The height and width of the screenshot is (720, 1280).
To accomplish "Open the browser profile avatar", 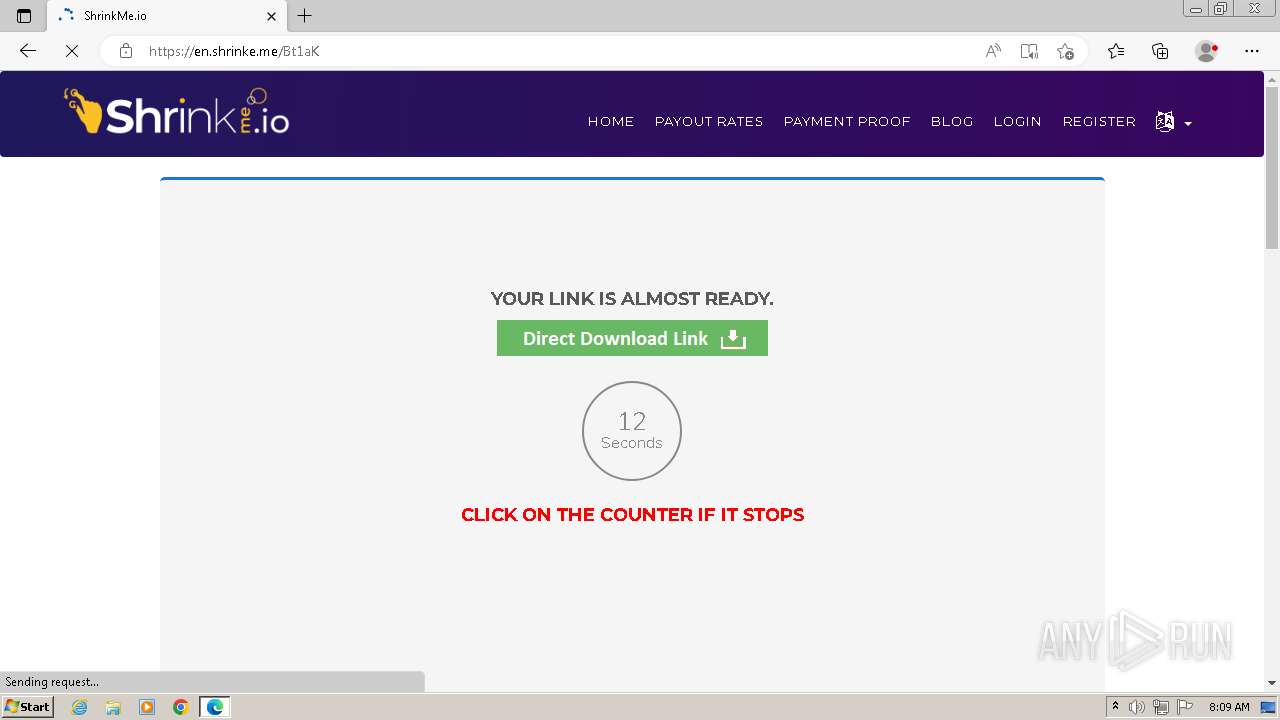I will tap(1207, 51).
